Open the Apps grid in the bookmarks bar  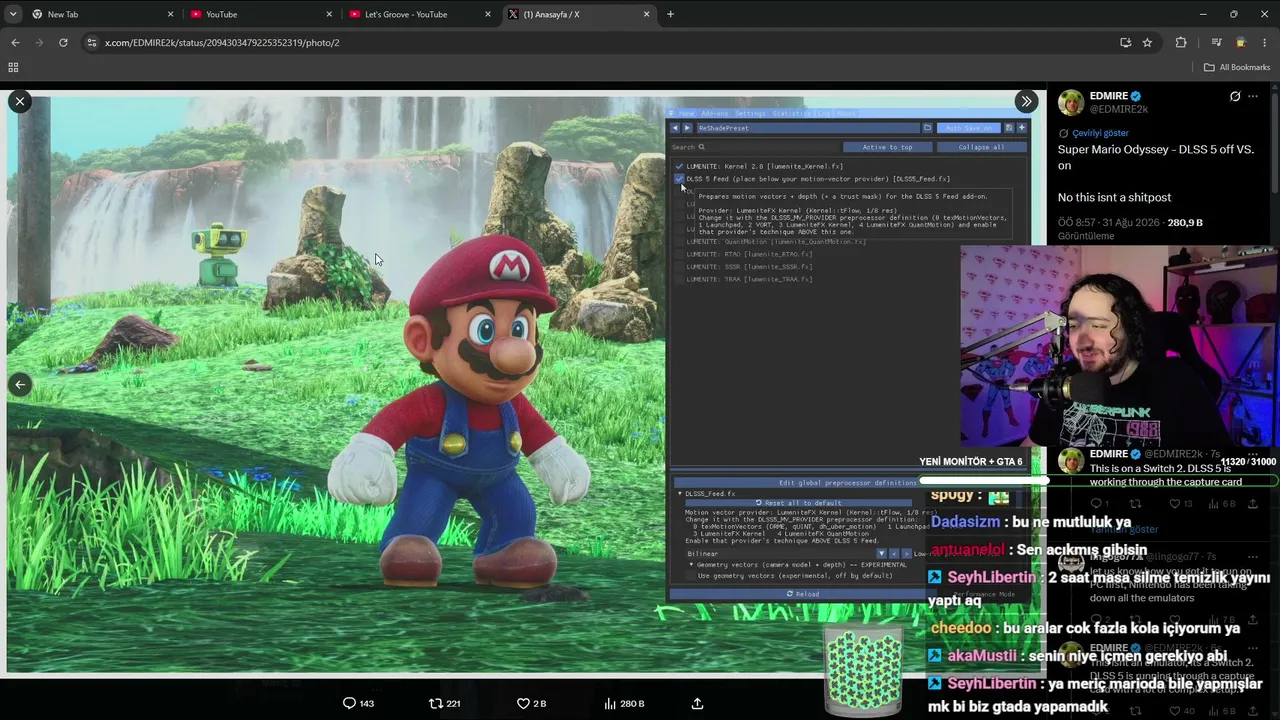[13, 67]
